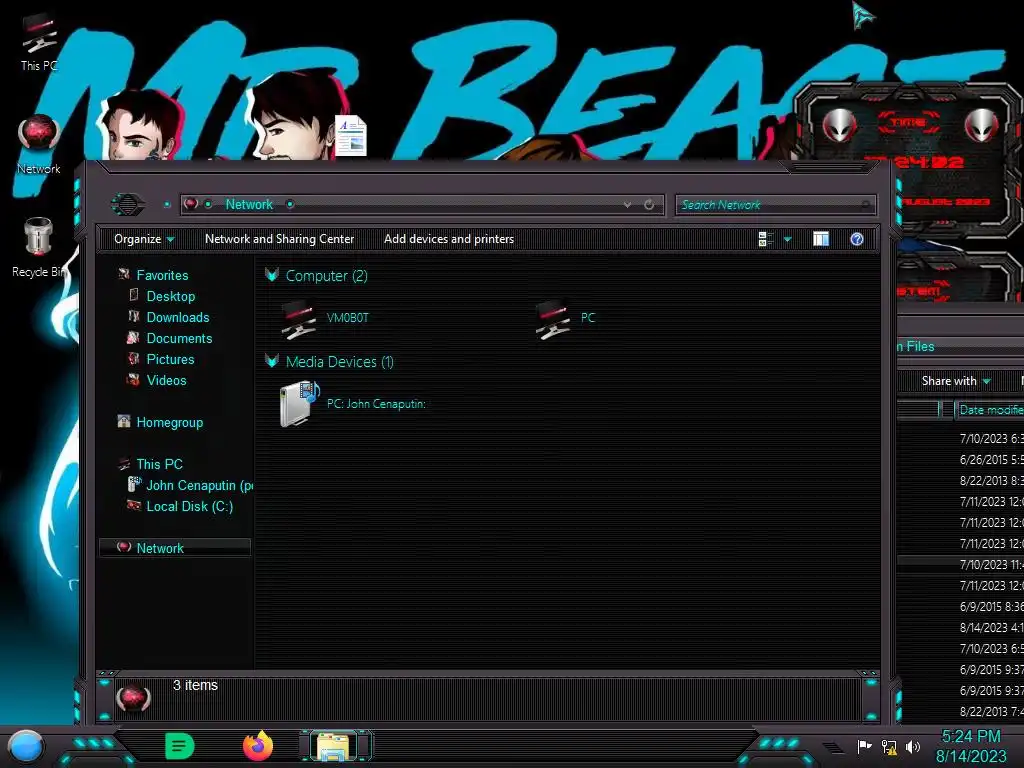1024x768 pixels.
Task: Select This PC in the navigation pane
Action: pos(159,464)
